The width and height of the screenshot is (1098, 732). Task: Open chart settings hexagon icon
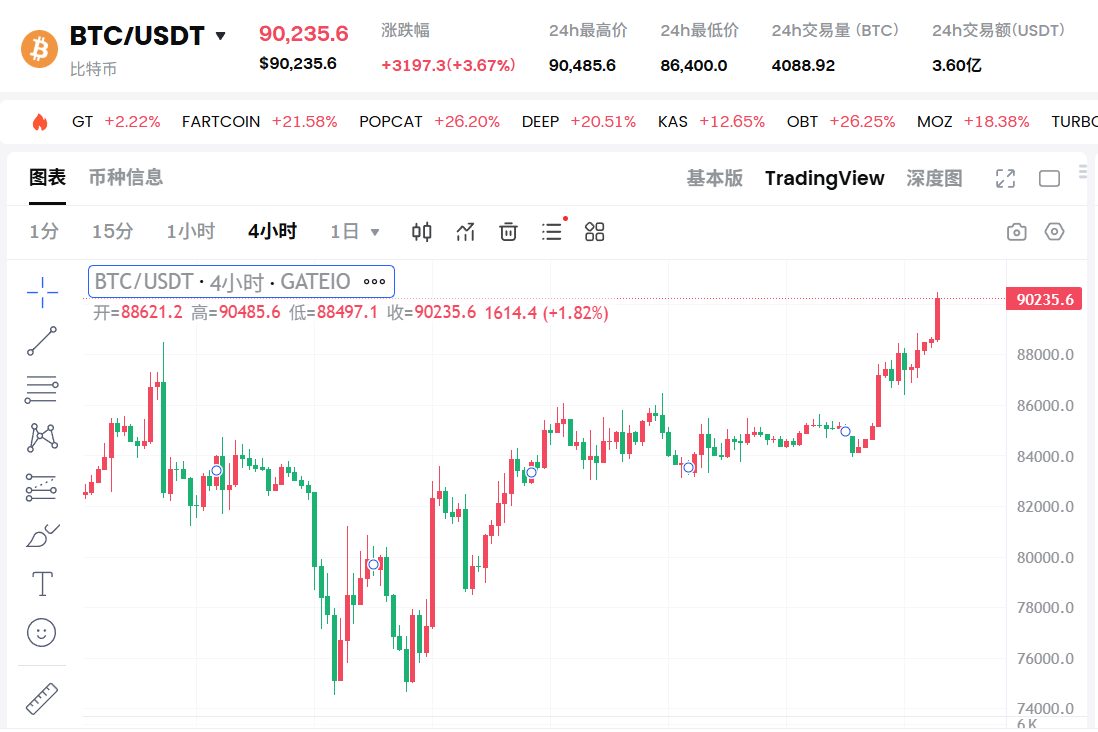[x=1054, y=231]
